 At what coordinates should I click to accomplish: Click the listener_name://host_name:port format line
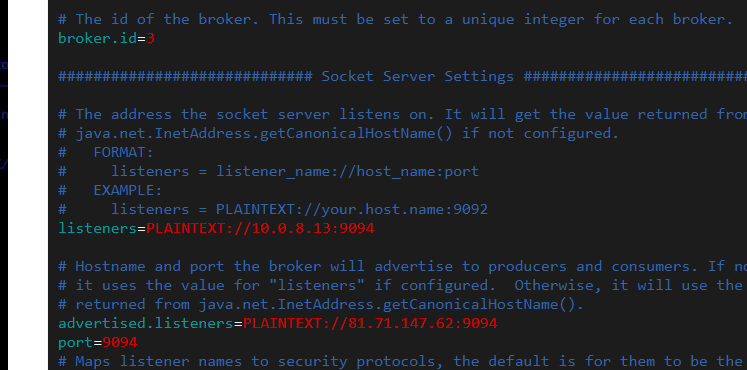coord(347,171)
